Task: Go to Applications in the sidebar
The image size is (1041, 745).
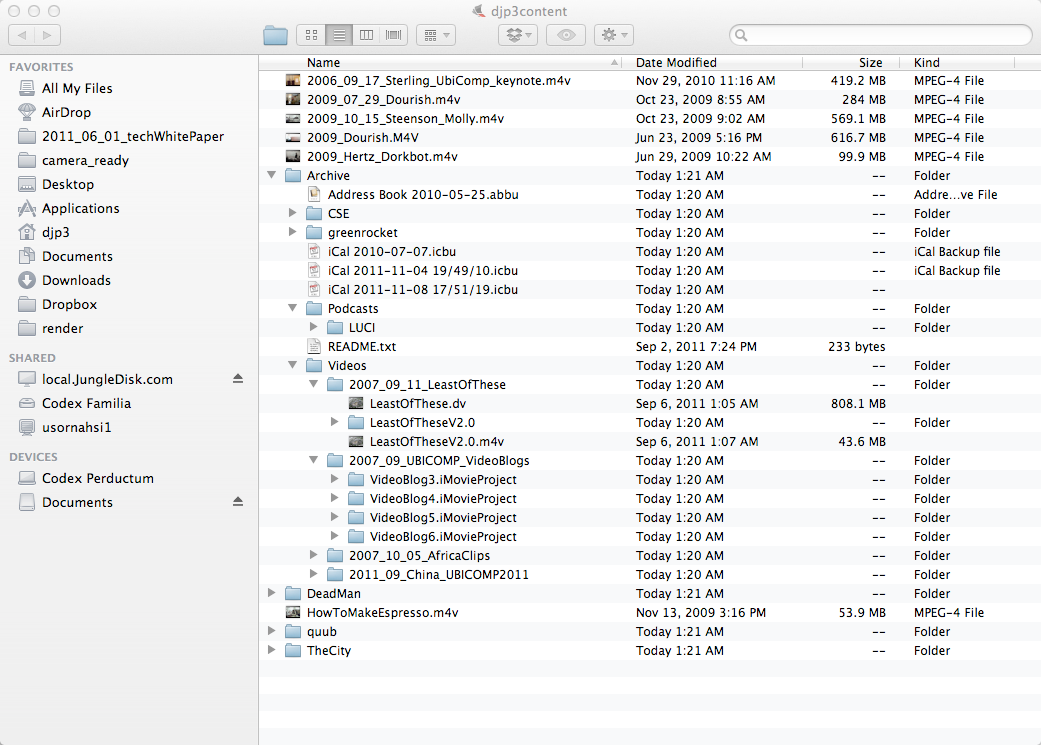Action: (80, 208)
